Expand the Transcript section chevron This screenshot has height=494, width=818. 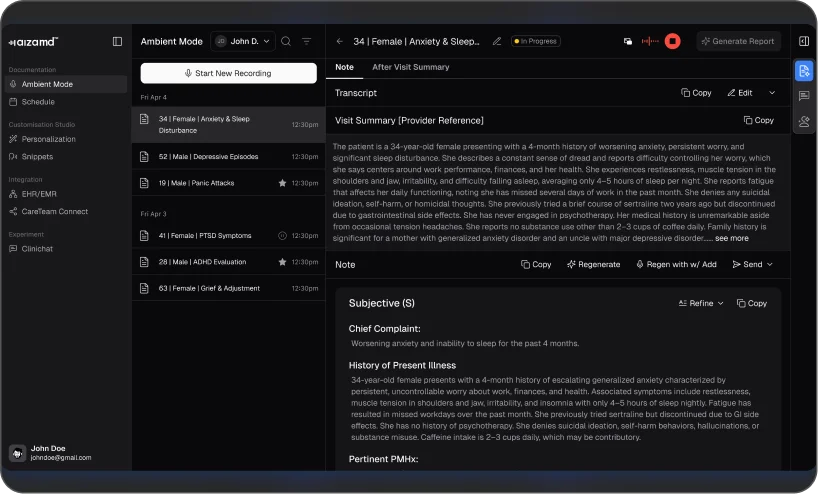[x=771, y=93]
